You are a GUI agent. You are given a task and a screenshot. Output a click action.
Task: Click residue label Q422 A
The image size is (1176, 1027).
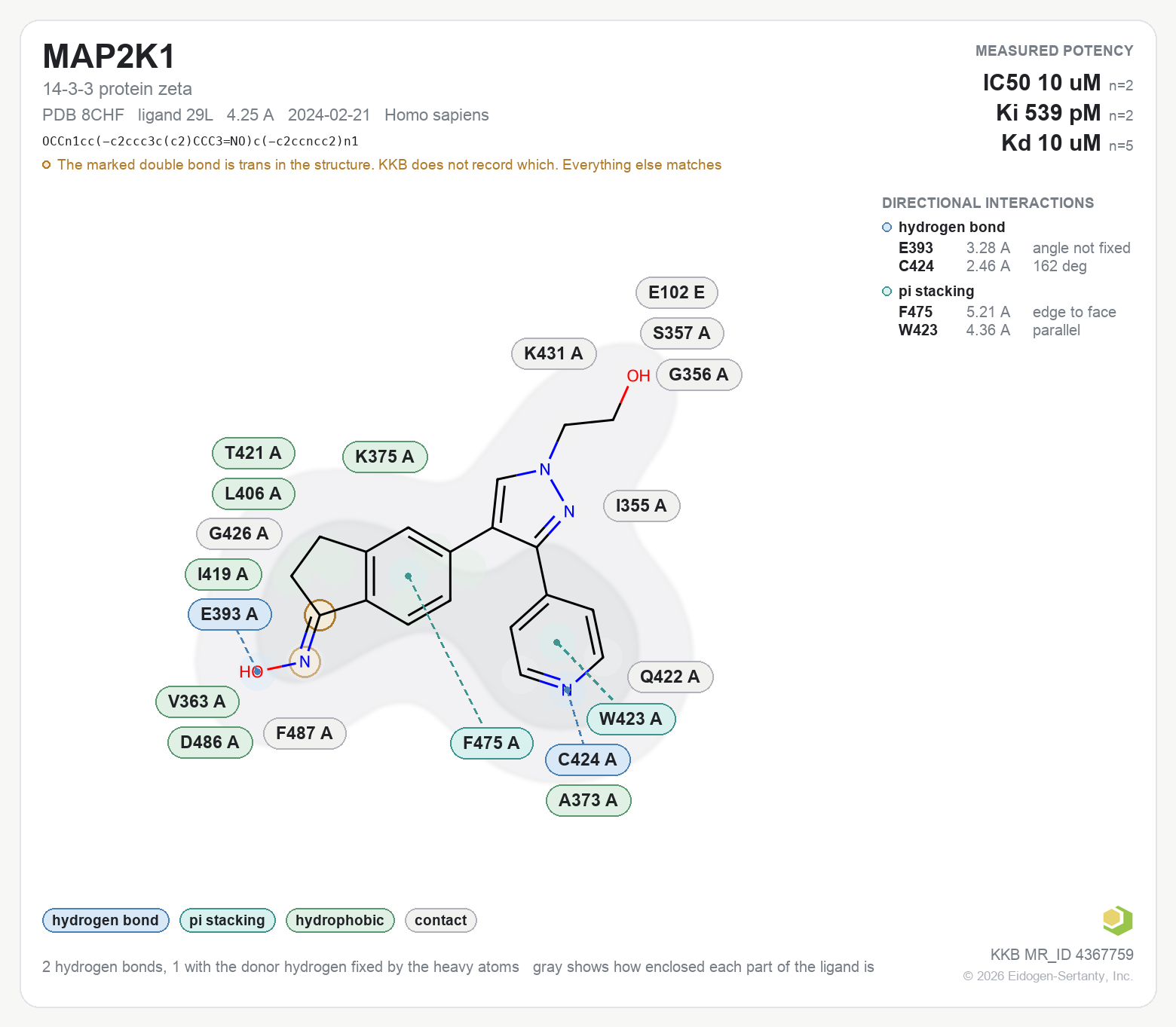(x=670, y=677)
